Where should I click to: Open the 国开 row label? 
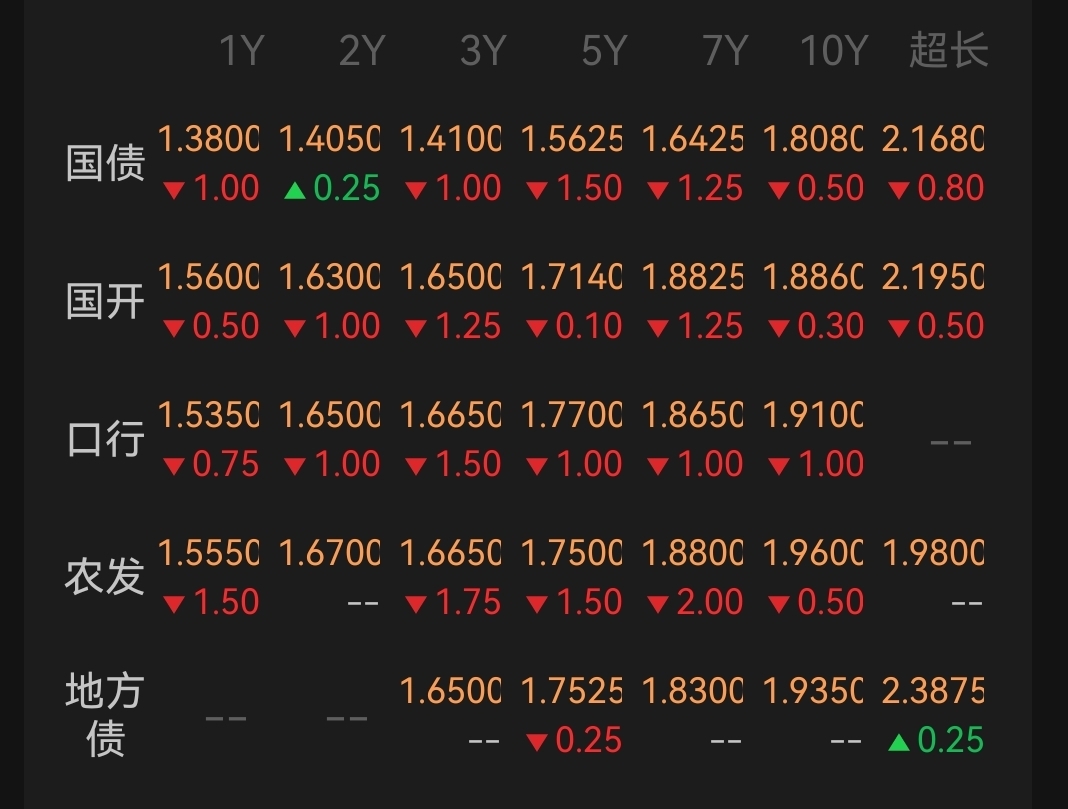click(105, 301)
